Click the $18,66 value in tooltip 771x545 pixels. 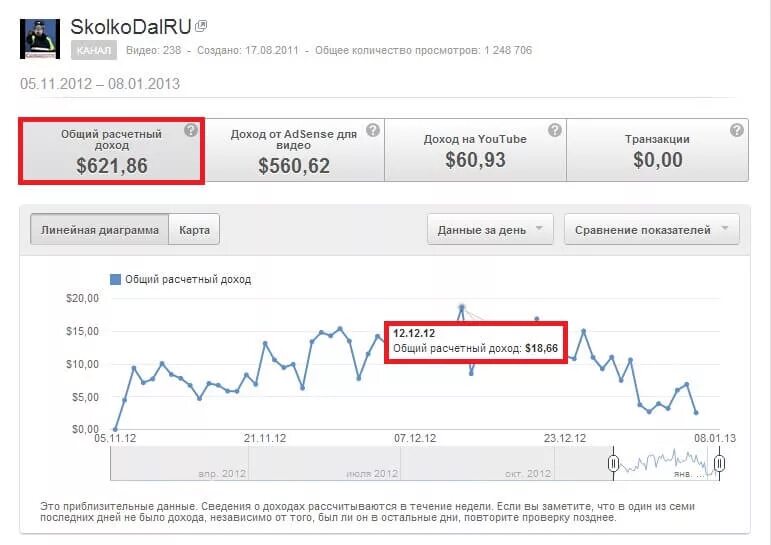(x=541, y=348)
